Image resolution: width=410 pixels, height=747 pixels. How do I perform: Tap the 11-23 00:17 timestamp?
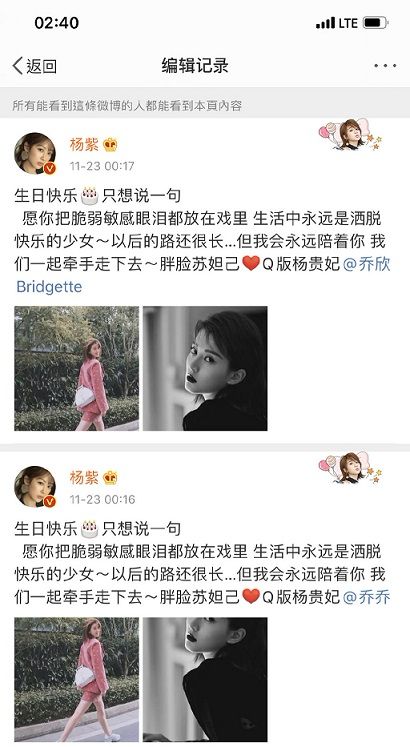[102, 166]
